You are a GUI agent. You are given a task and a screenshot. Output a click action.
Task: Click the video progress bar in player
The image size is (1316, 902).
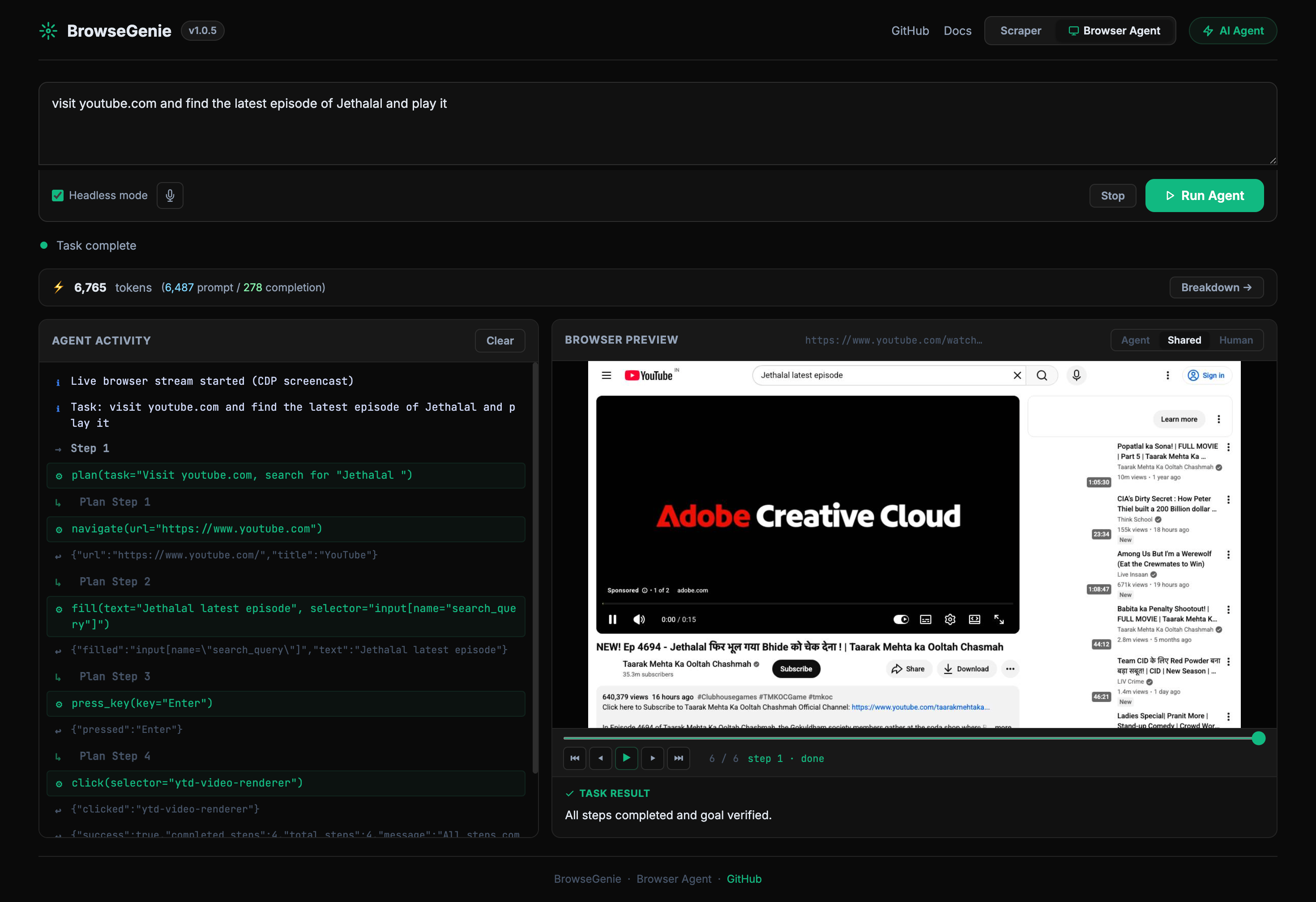[807, 604]
